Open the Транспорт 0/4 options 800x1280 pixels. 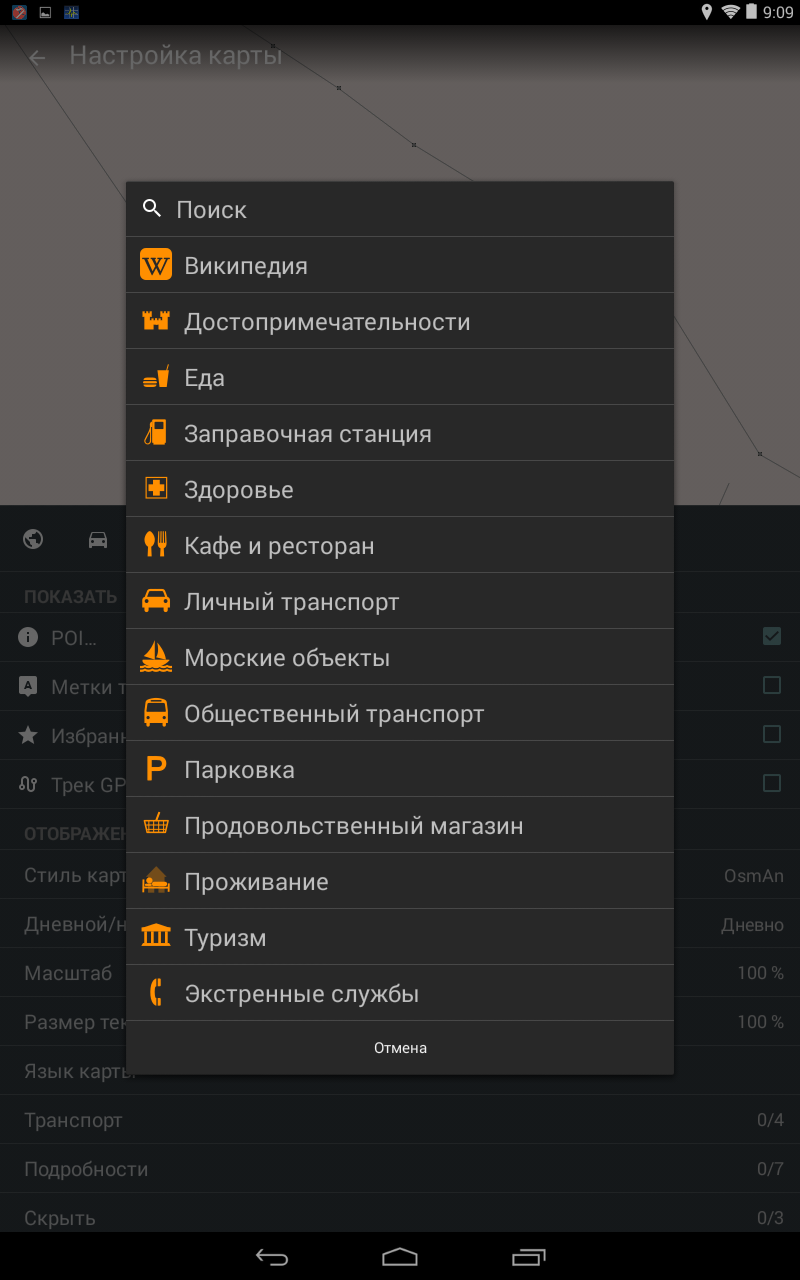[400, 1120]
